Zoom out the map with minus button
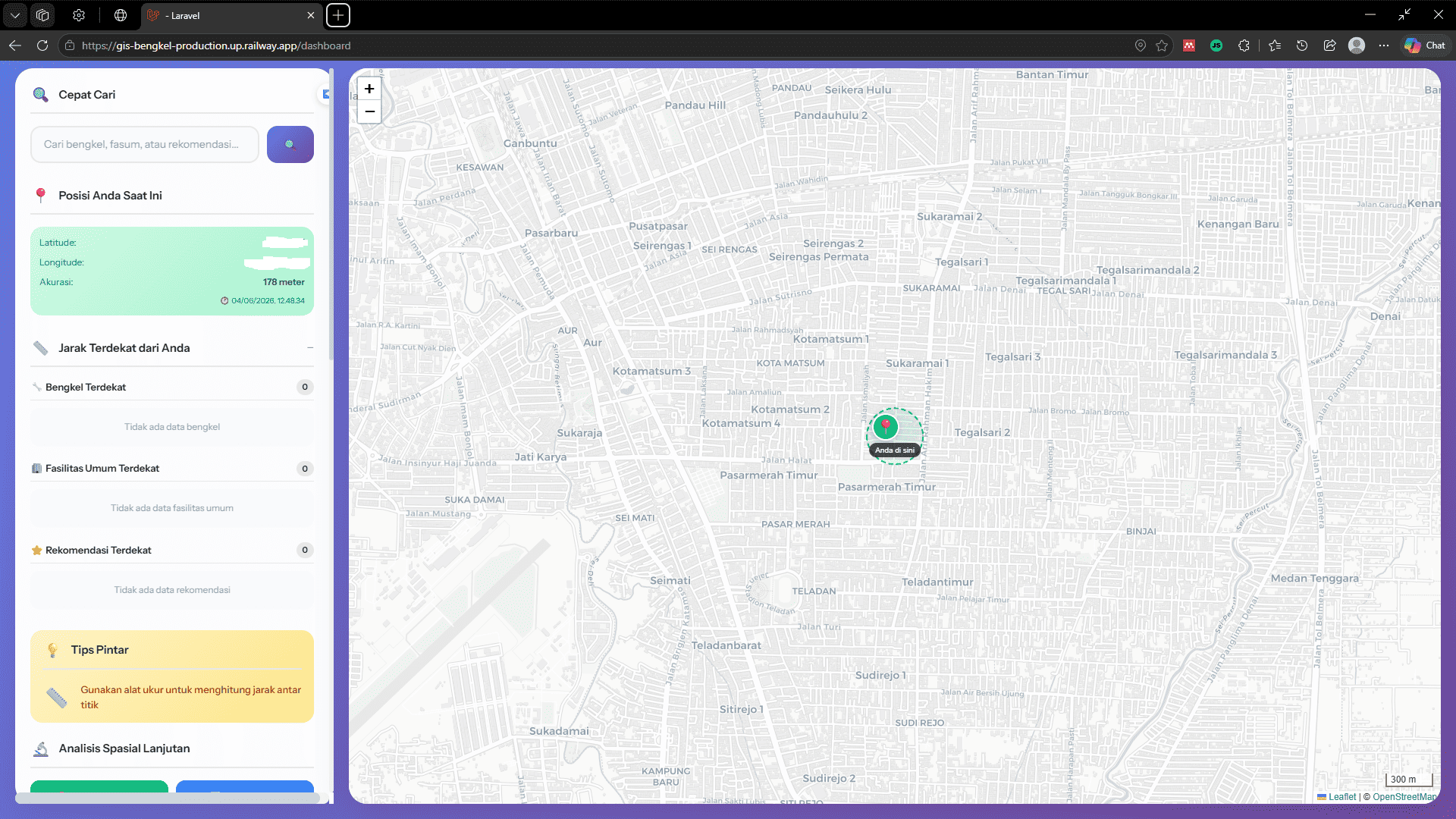Screen dimensions: 1456x819 tap(369, 111)
